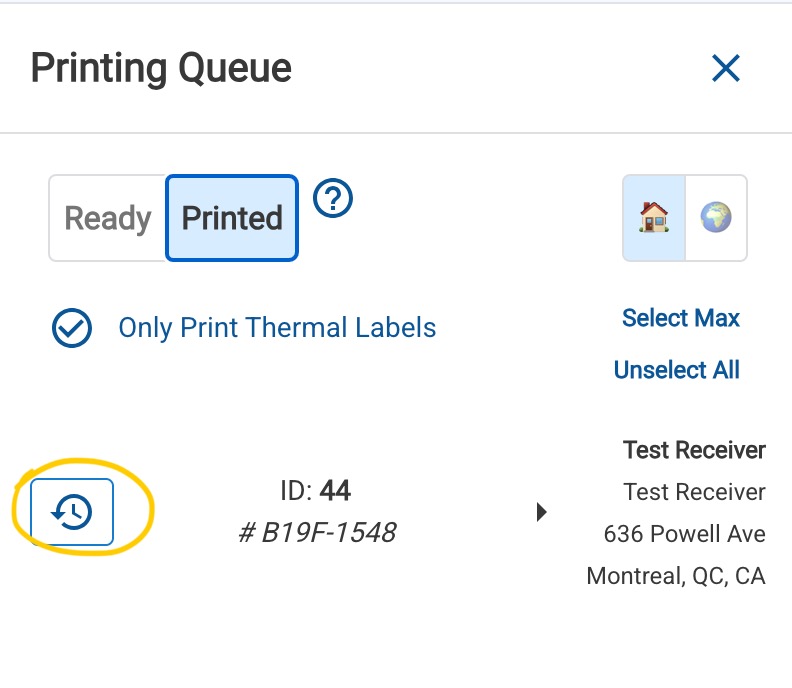Toggle the thermal labels checkmark circle
792x688 pixels.
point(72,328)
